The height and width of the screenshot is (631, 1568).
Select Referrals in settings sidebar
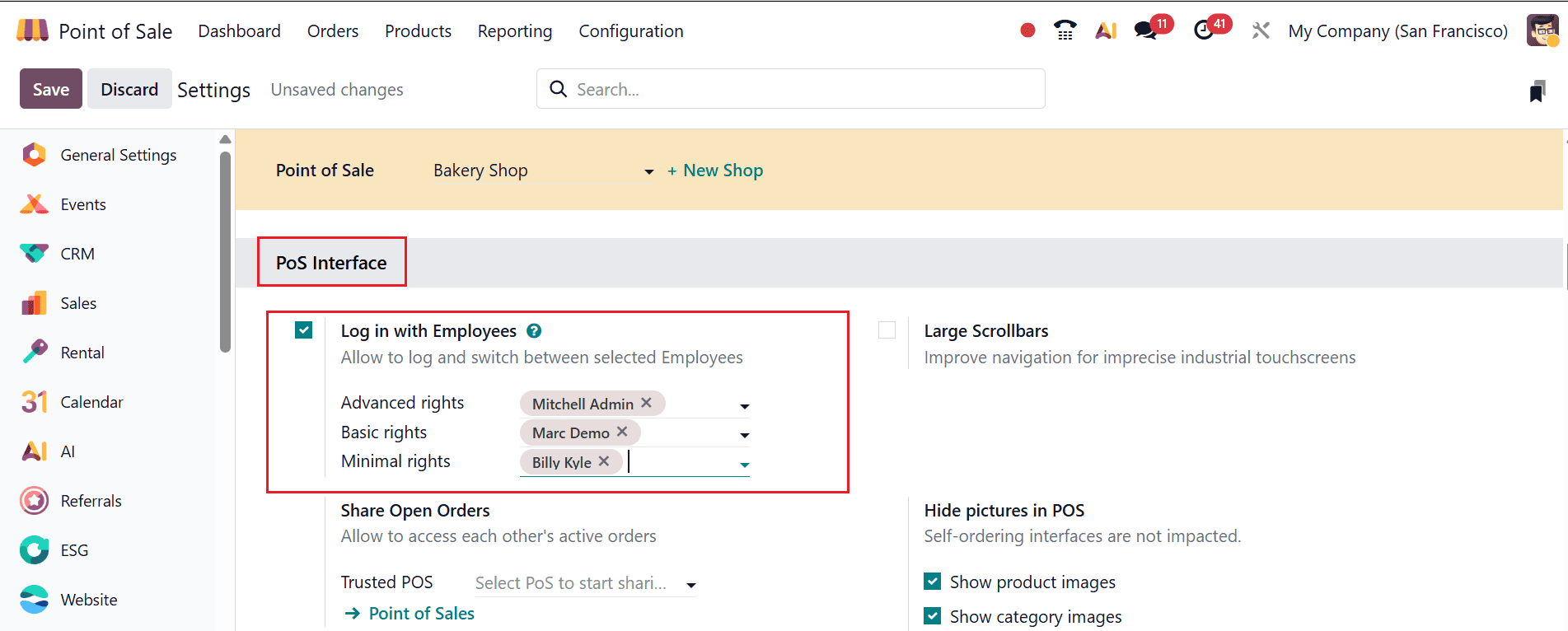tap(91, 501)
